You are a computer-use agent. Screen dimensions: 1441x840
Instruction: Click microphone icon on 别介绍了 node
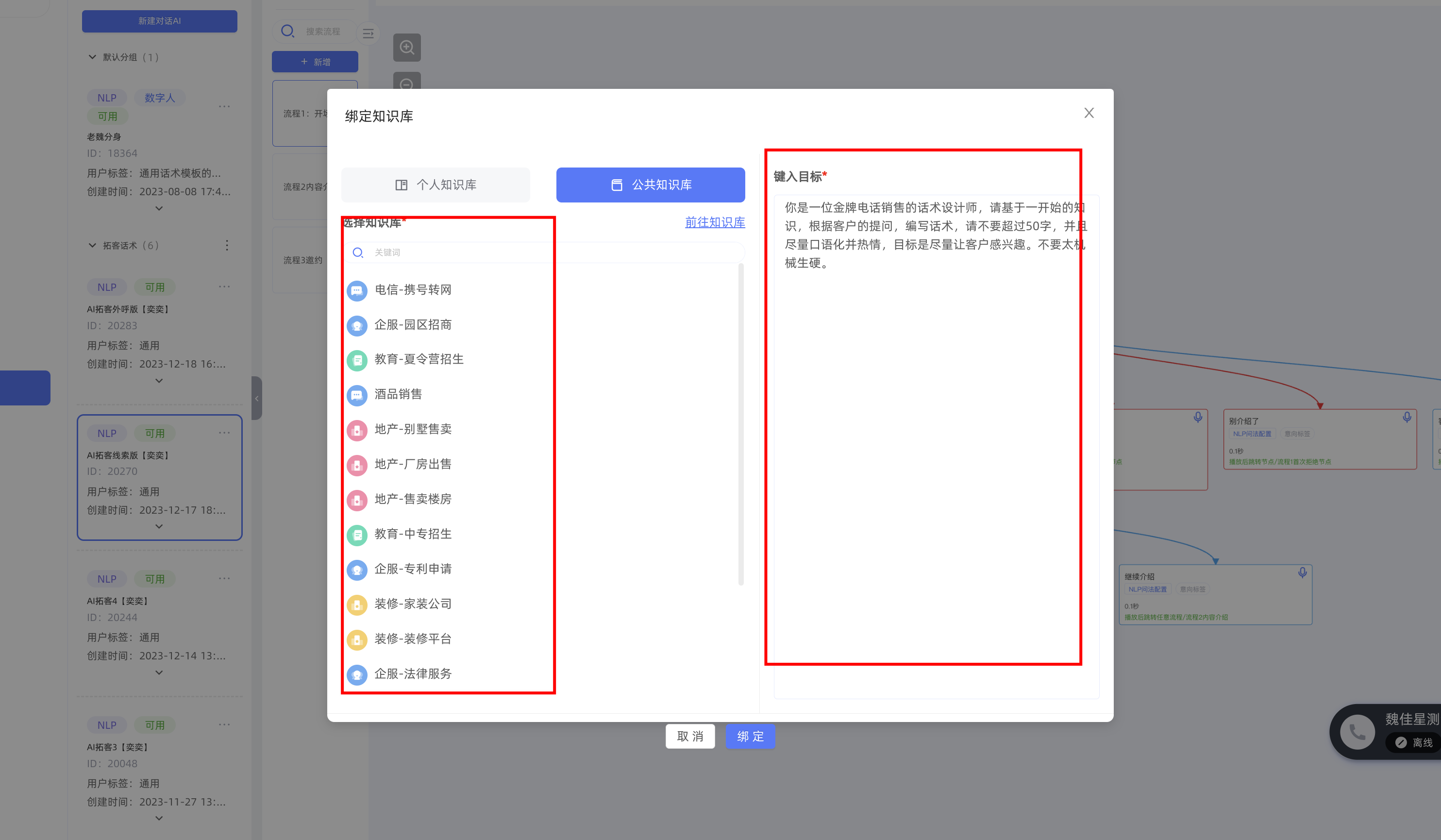tap(1407, 418)
